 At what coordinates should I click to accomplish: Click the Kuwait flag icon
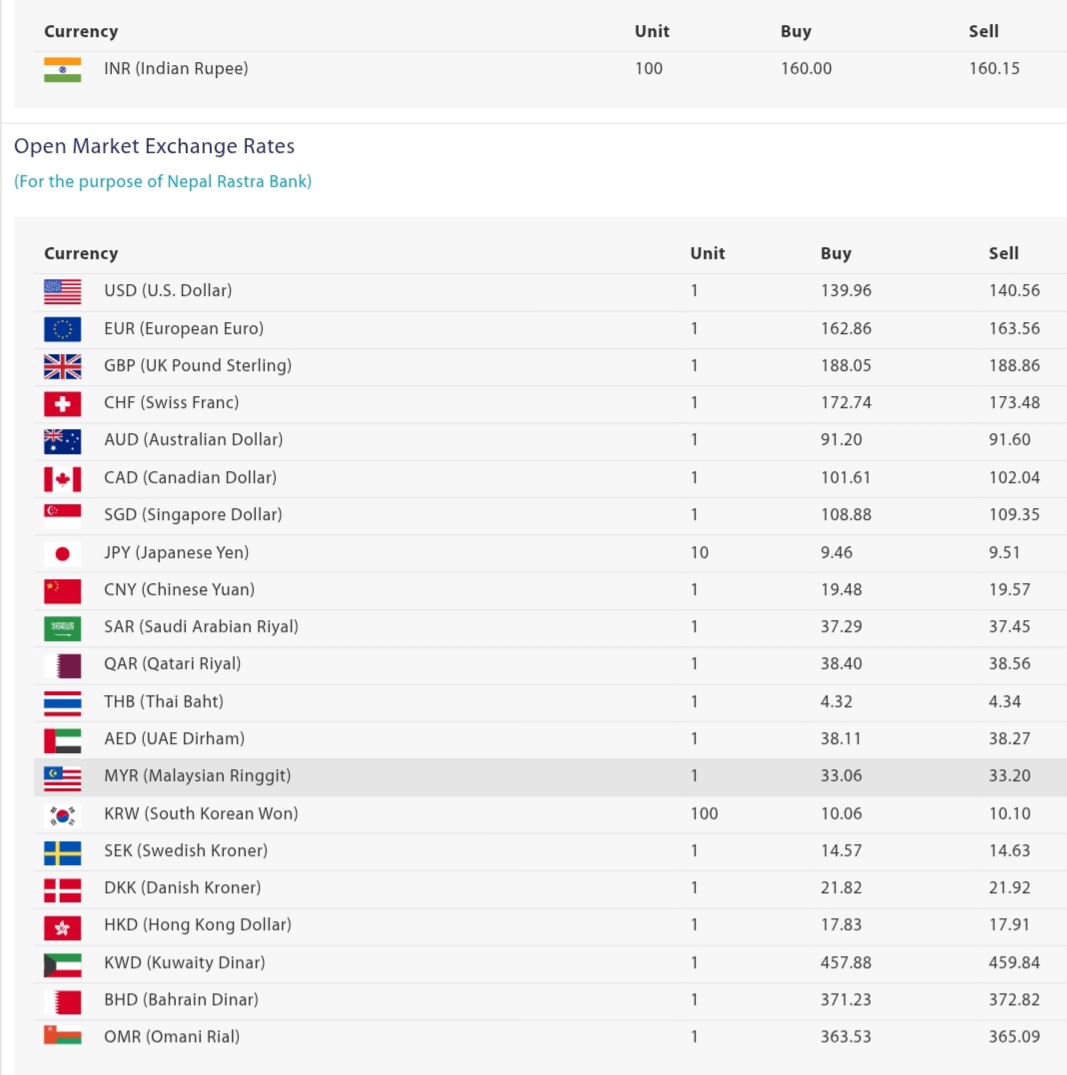(x=62, y=965)
